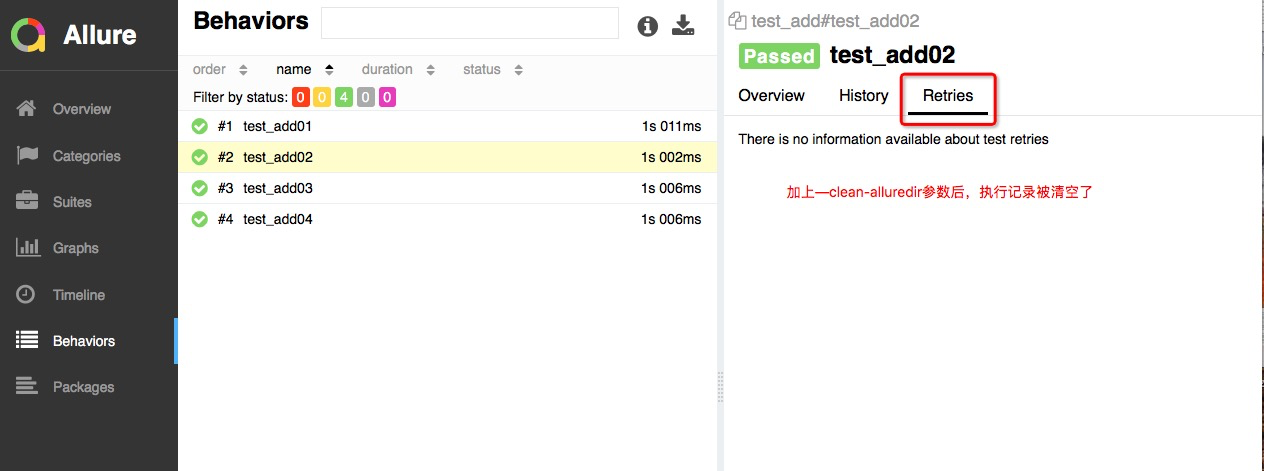Click the Graphs bar chart icon
1264x471 pixels.
click(27, 247)
